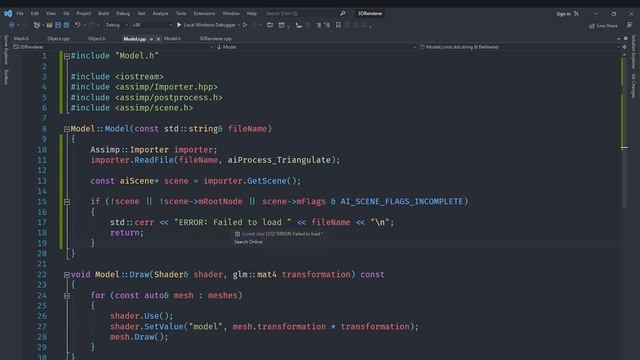Click the comment selection toolbar icon
The height and width of the screenshot is (360, 640).
pyautogui.click(x=318, y=25)
